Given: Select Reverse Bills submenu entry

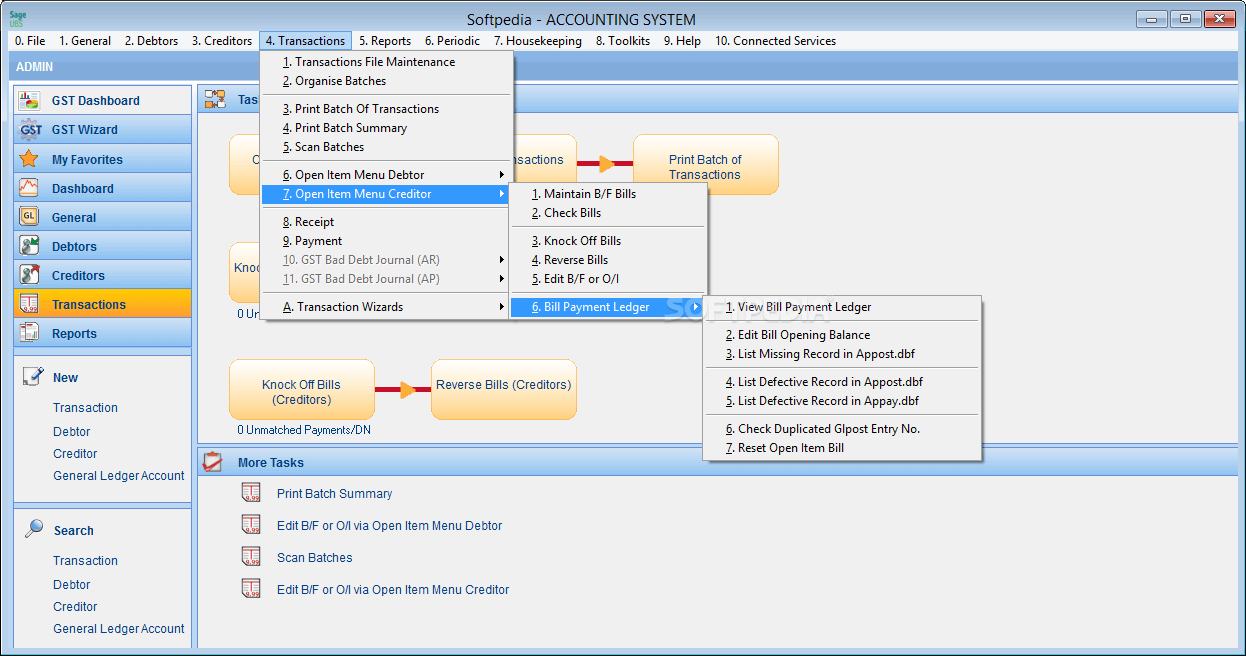Looking at the screenshot, I should (x=608, y=260).
